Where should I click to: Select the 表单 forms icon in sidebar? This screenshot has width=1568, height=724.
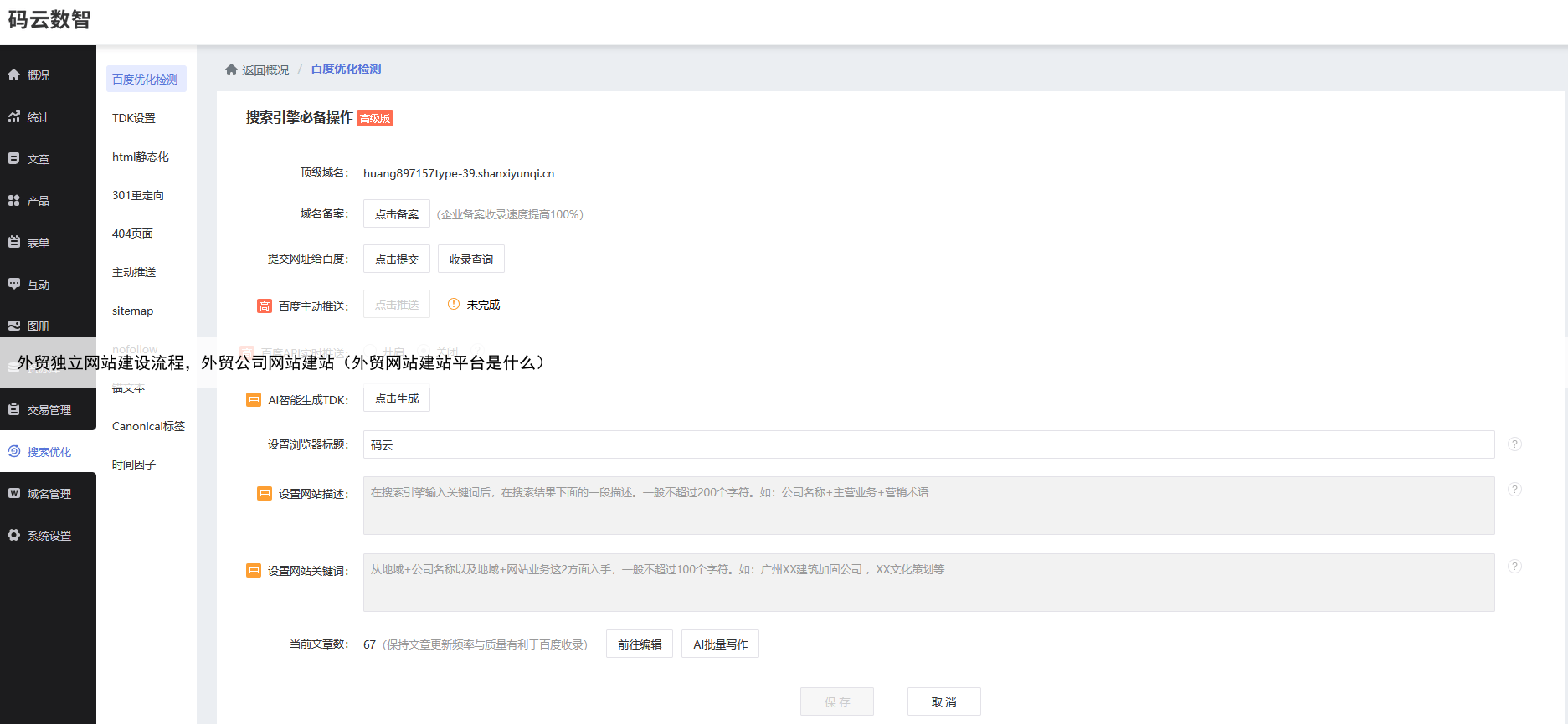coord(14,243)
